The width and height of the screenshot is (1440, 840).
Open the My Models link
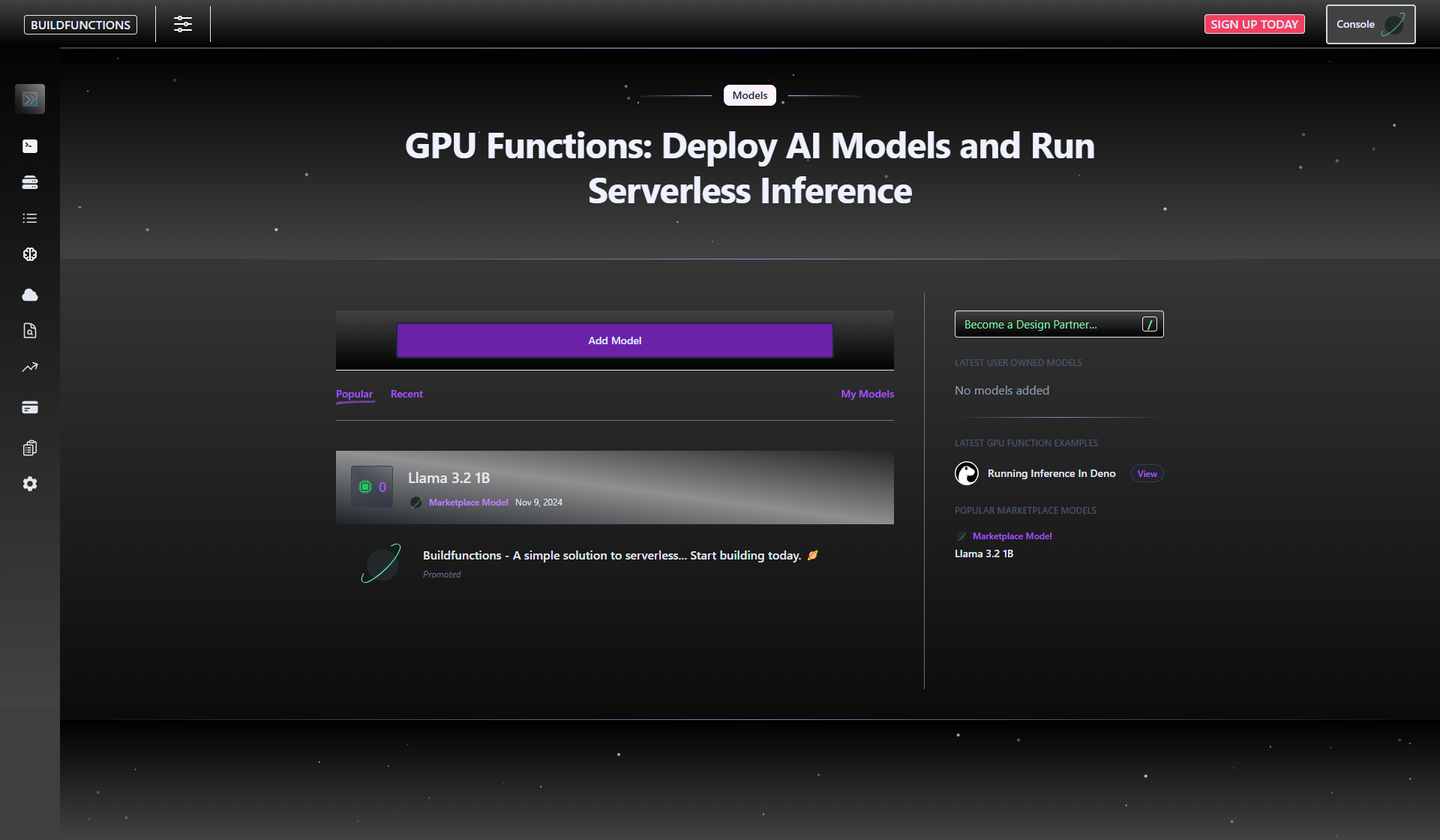pos(867,394)
